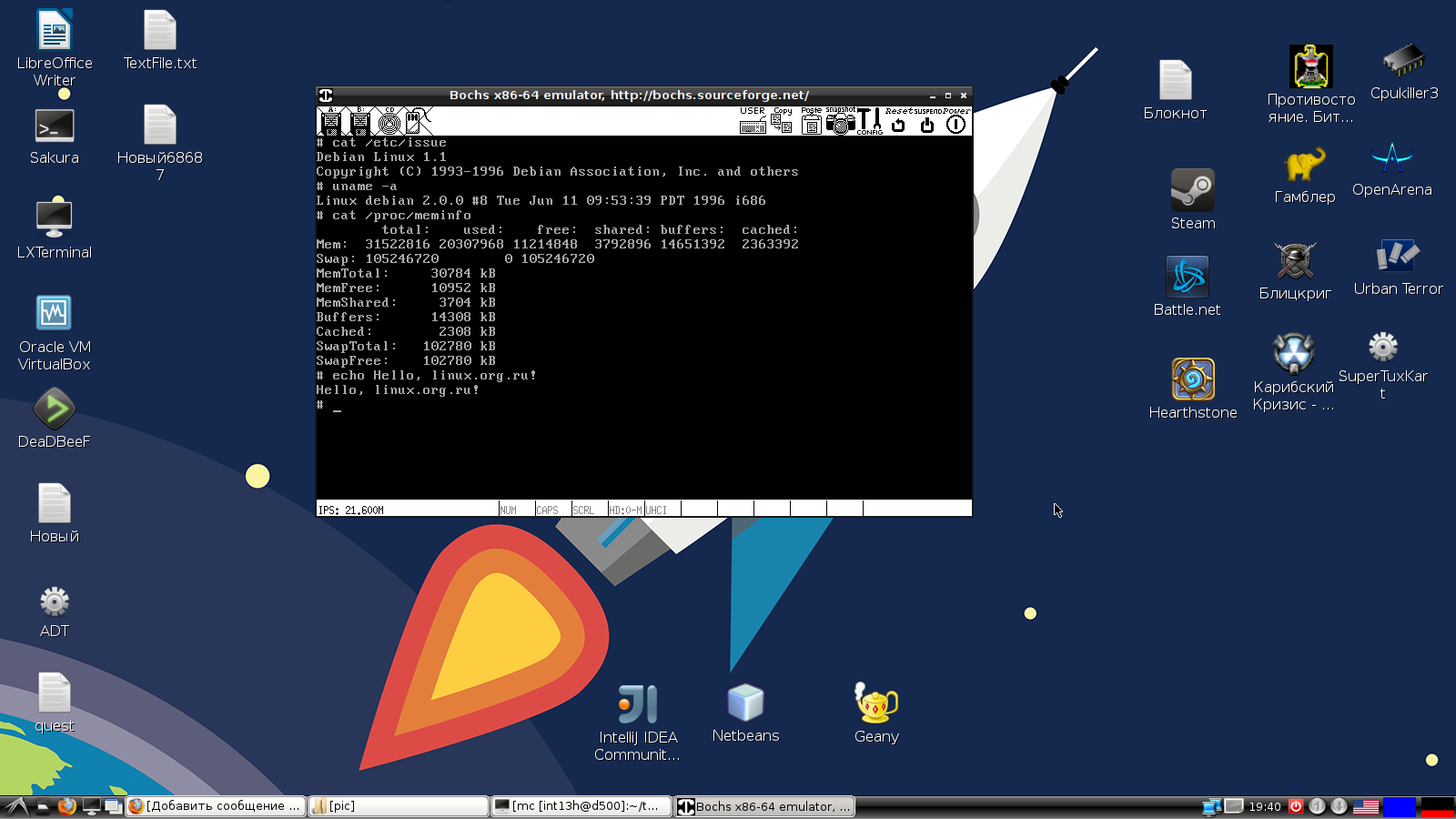Launch Firefox from taskbar quick launch

click(66, 806)
